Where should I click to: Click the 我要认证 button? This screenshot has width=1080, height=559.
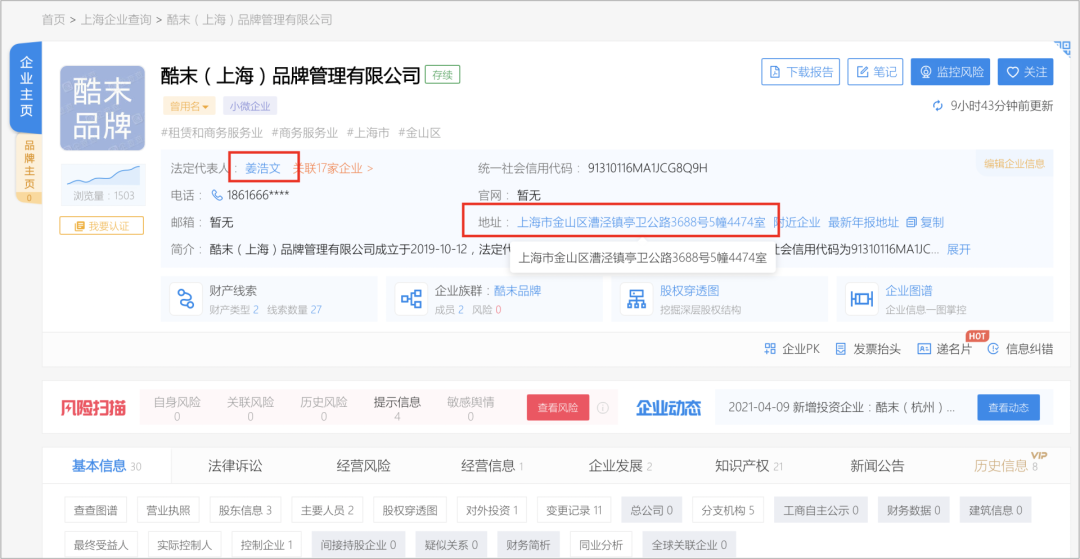(102, 226)
